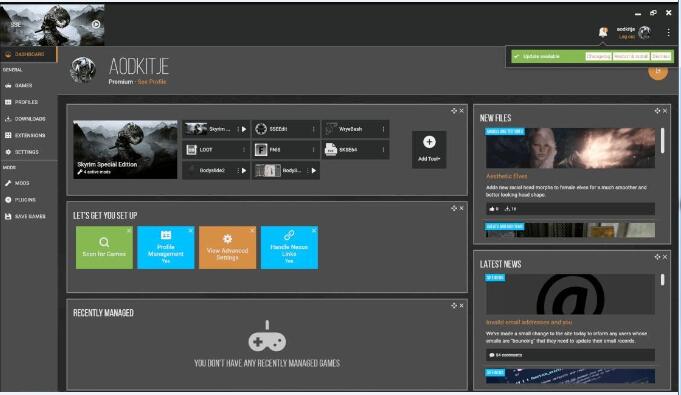681x395 pixels.
Task: Click the Wrye Bash tool icon
Action: pos(331,129)
